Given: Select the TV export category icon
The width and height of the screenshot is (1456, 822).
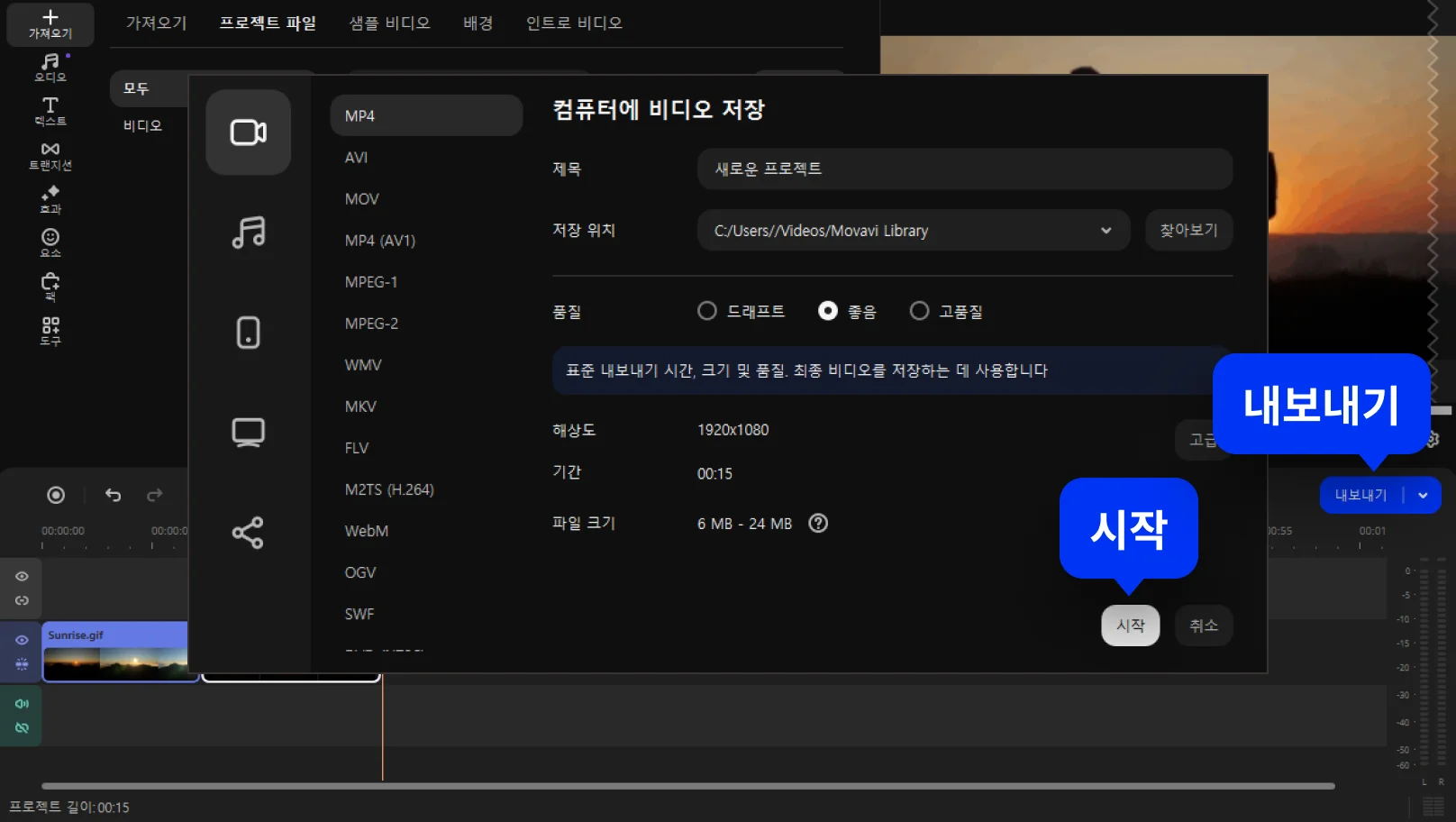Looking at the screenshot, I should tap(248, 433).
